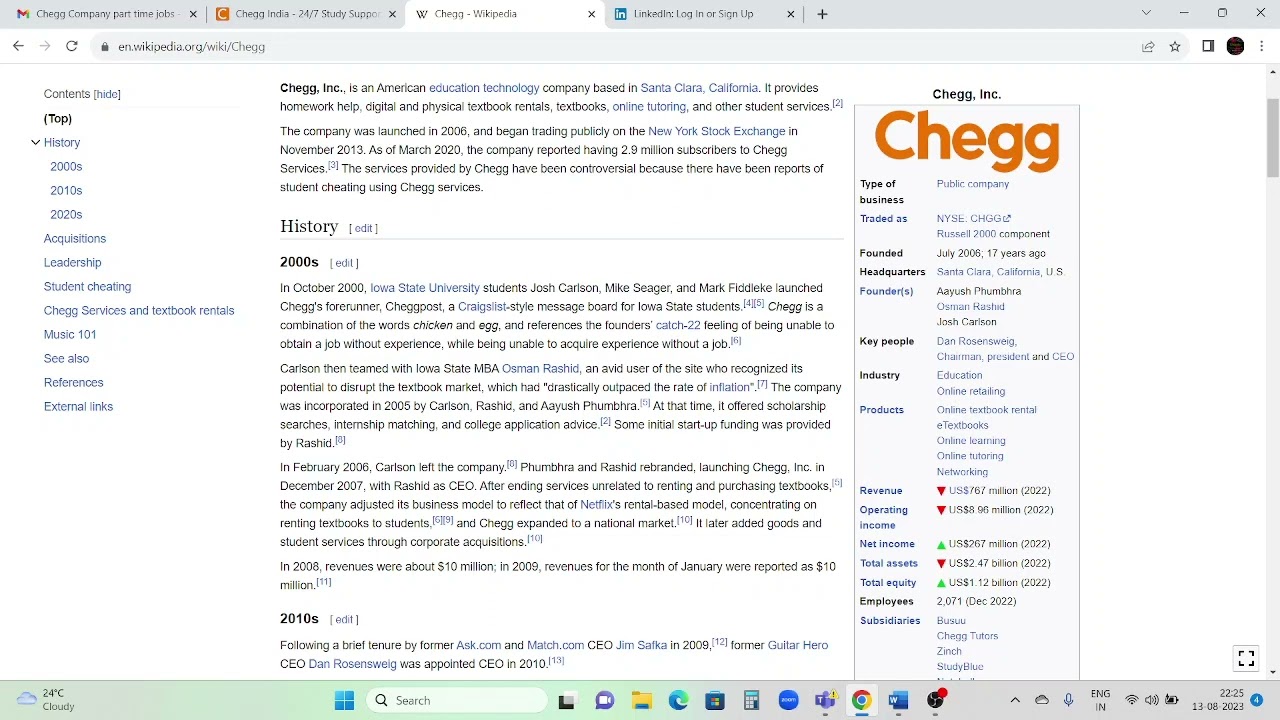Image resolution: width=1280 pixels, height=720 pixels.
Task: Select the Chegg - Wikipedia tab
Action: [x=504, y=14]
